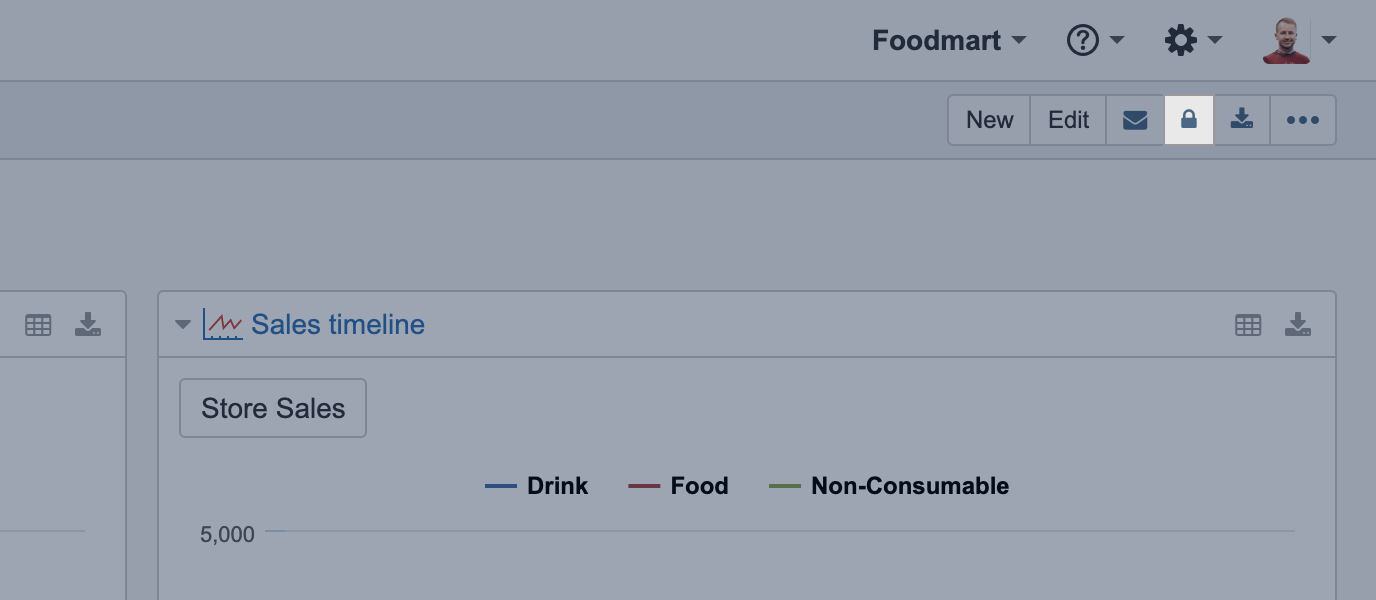Collapse the Sales timeline panel

click(x=182, y=325)
